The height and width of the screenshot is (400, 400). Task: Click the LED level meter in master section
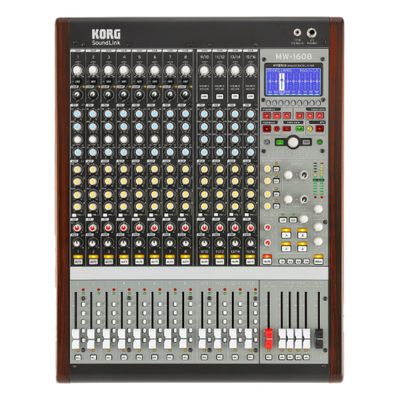point(318,180)
